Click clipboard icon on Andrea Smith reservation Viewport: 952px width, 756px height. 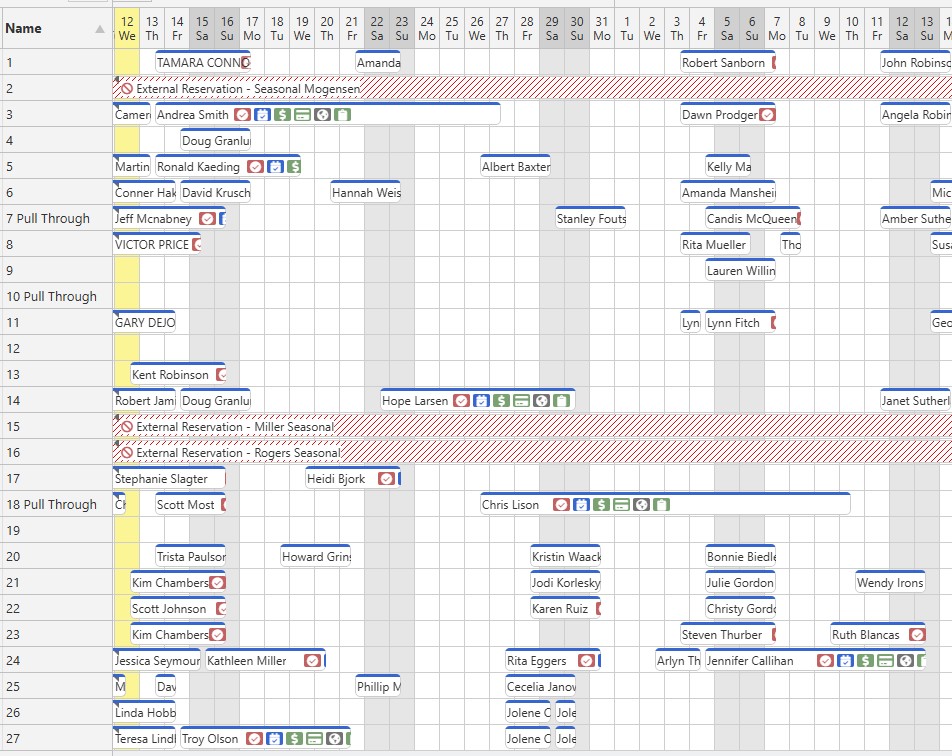tap(342, 115)
